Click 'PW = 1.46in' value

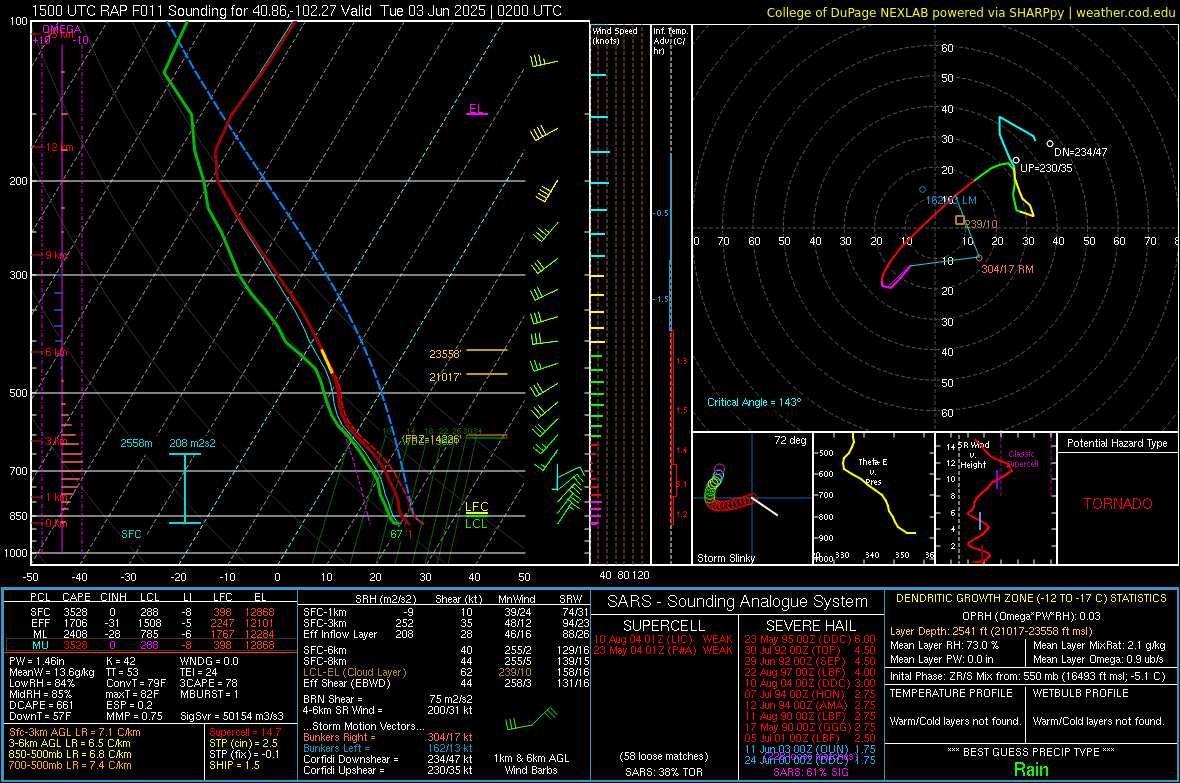38,661
